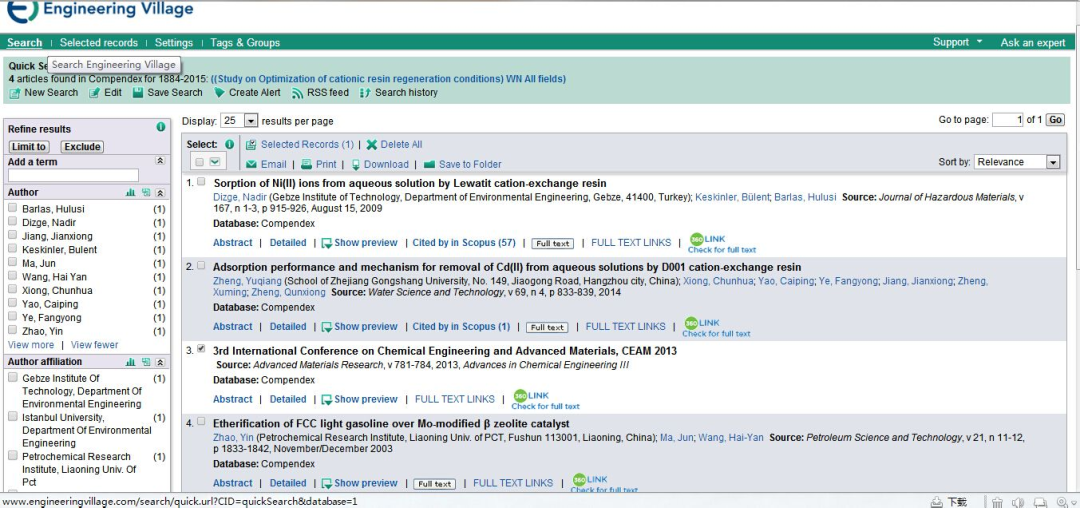Click the Save Search disk icon
Image resolution: width=1080 pixels, height=508 pixels.
[138, 92]
